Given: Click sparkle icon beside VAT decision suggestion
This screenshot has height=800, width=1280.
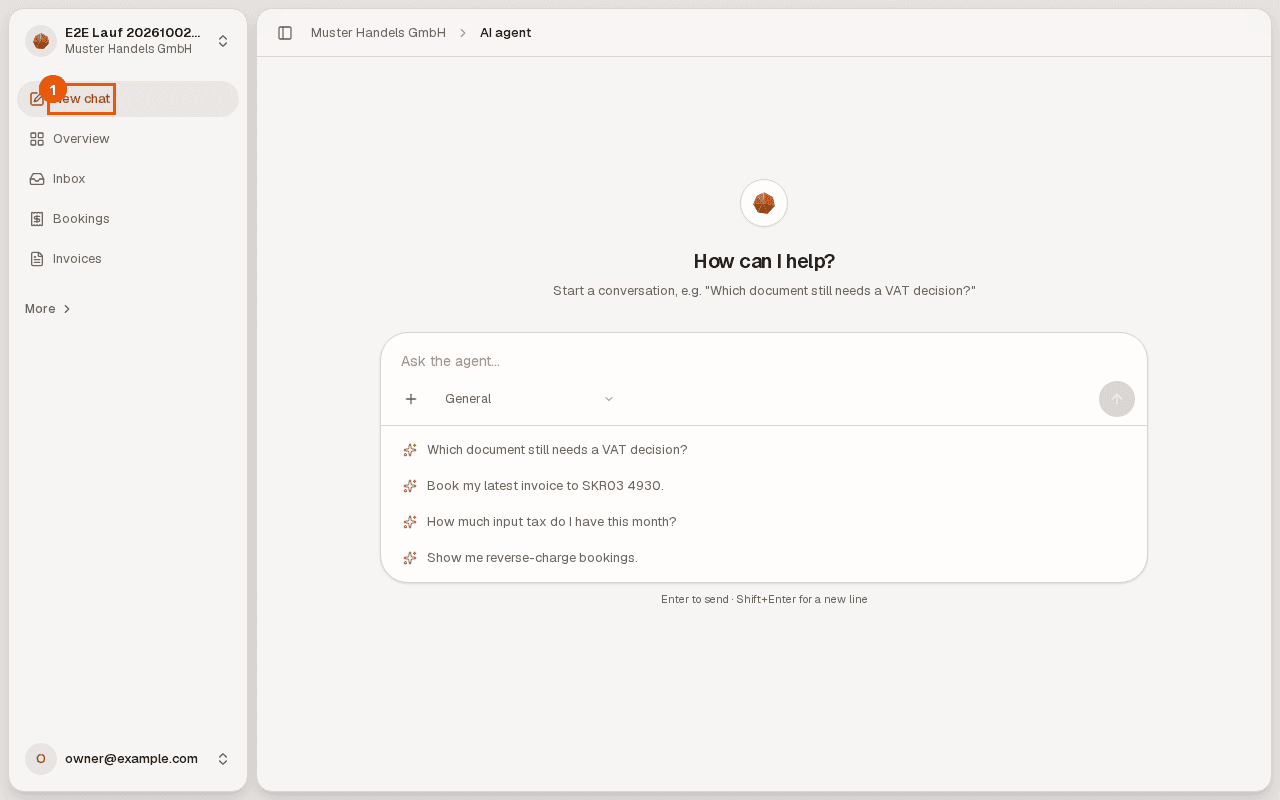Looking at the screenshot, I should (x=410, y=450).
